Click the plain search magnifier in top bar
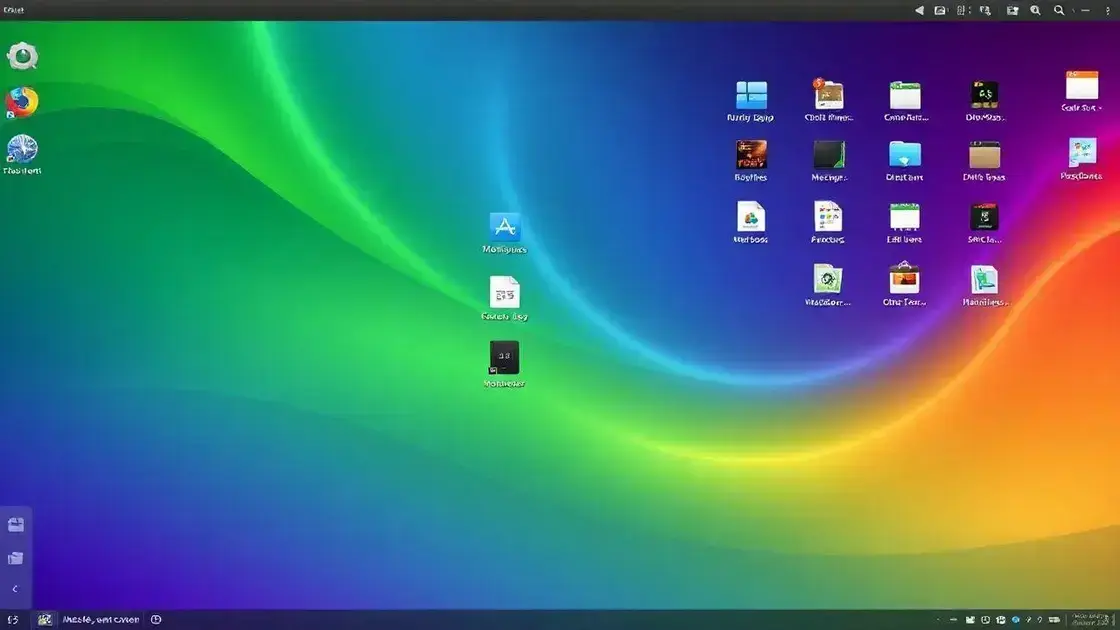The height and width of the screenshot is (630, 1120). tap(1059, 10)
